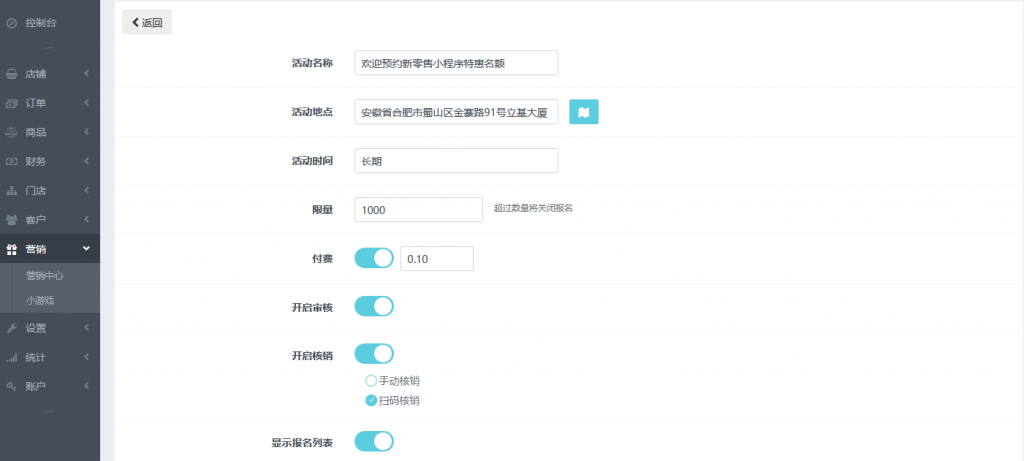Toggle the 付费 payment switch
The image size is (1024, 461).
pos(374,258)
